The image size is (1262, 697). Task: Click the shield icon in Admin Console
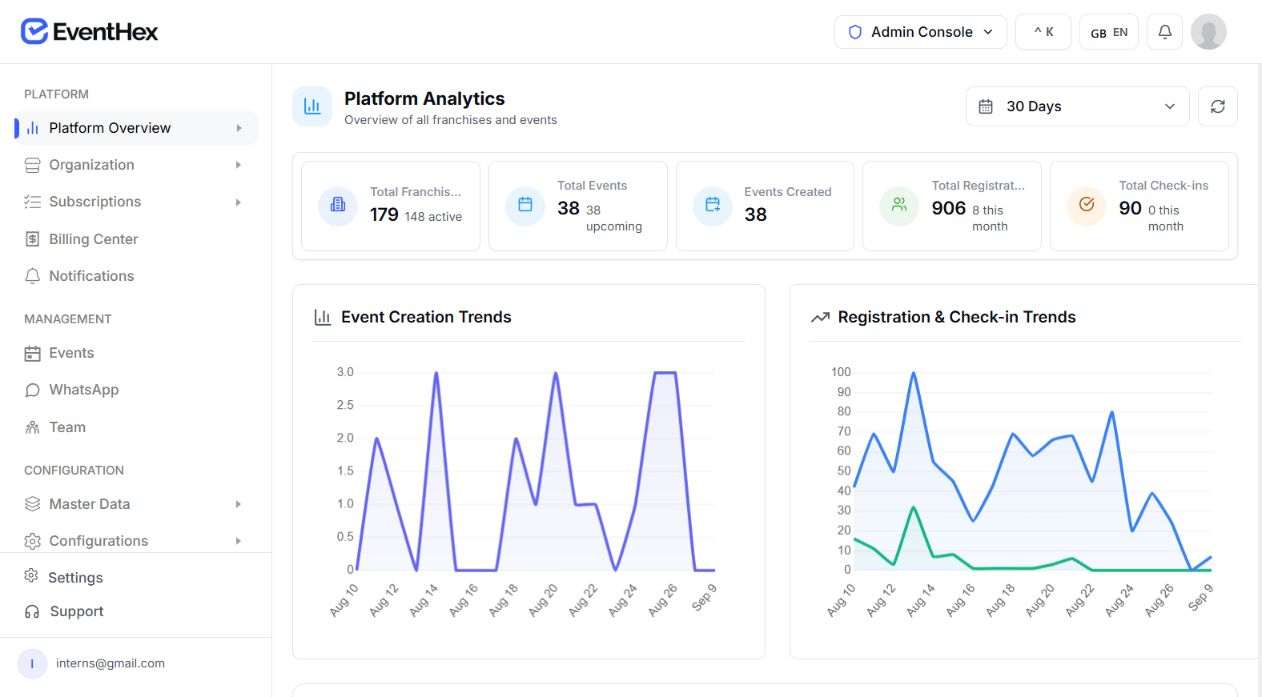[854, 32]
